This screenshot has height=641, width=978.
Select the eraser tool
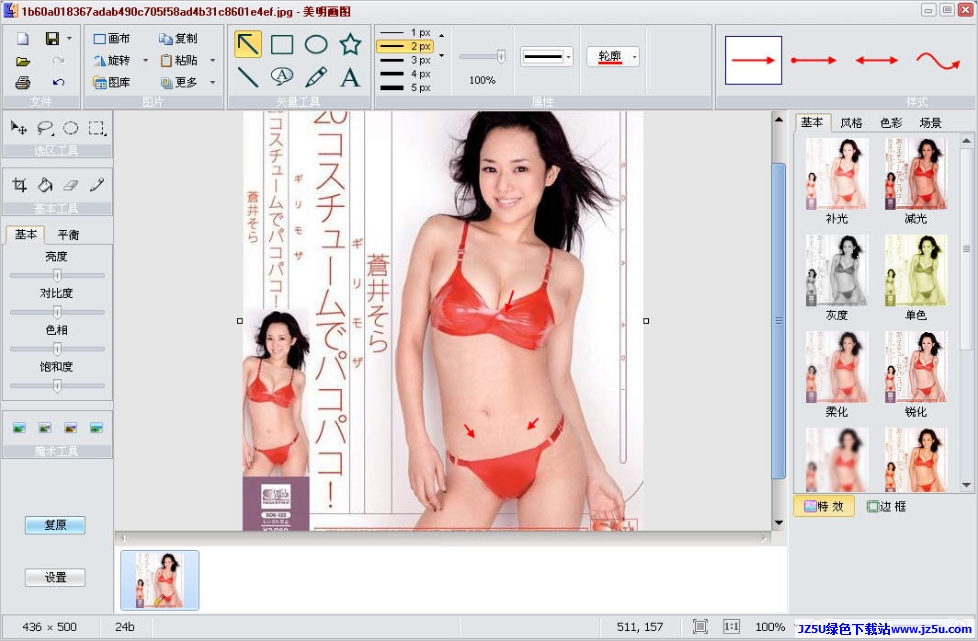click(x=71, y=185)
